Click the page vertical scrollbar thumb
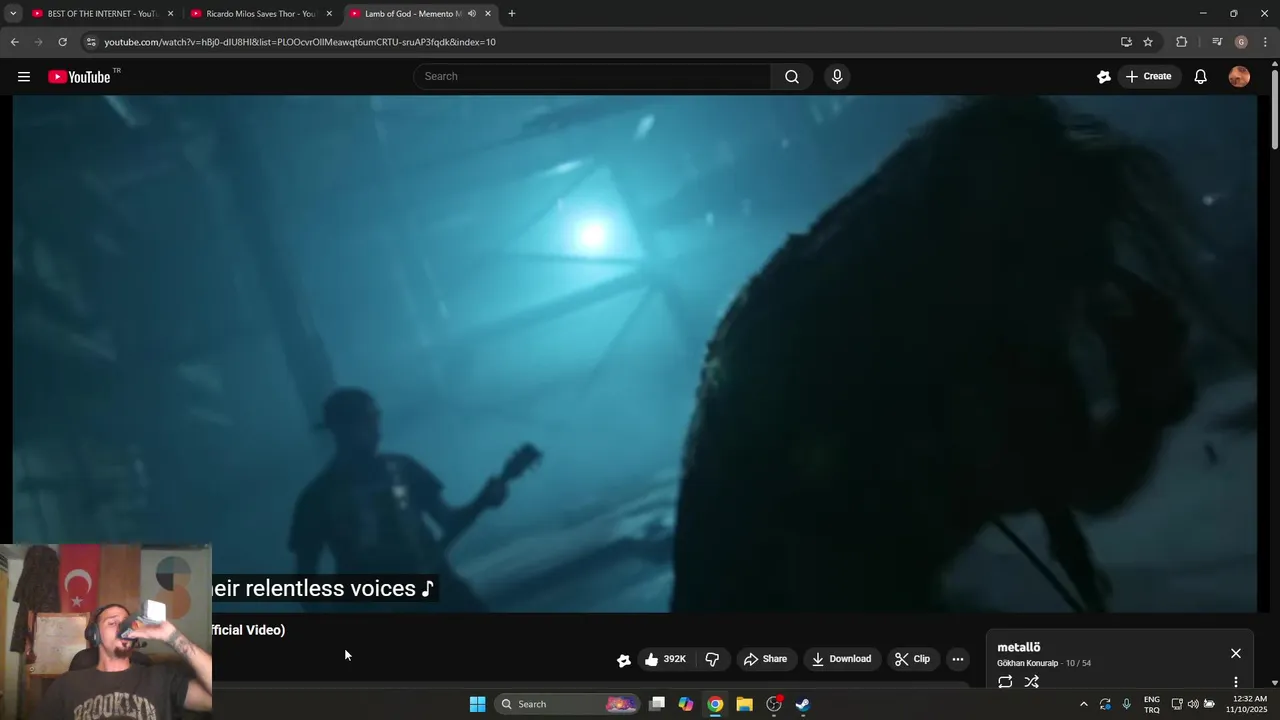Viewport: 1280px width, 720px height. click(1275, 110)
